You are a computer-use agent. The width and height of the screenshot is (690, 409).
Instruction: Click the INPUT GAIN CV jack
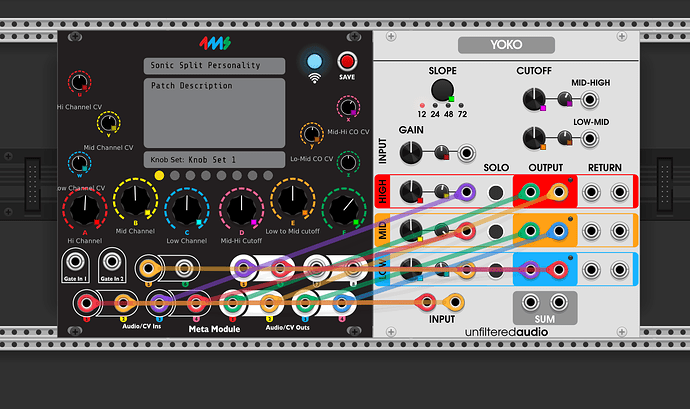(466, 153)
